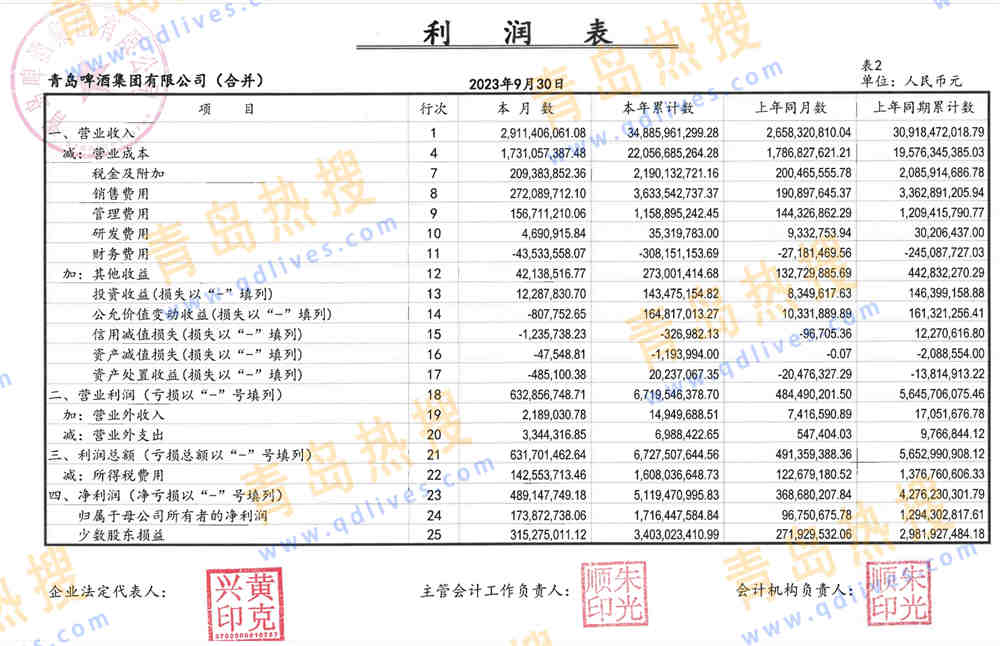The image size is (1000, 646).
Task: Select the row label 加：其他收益
Action: pyautogui.click(x=106, y=274)
